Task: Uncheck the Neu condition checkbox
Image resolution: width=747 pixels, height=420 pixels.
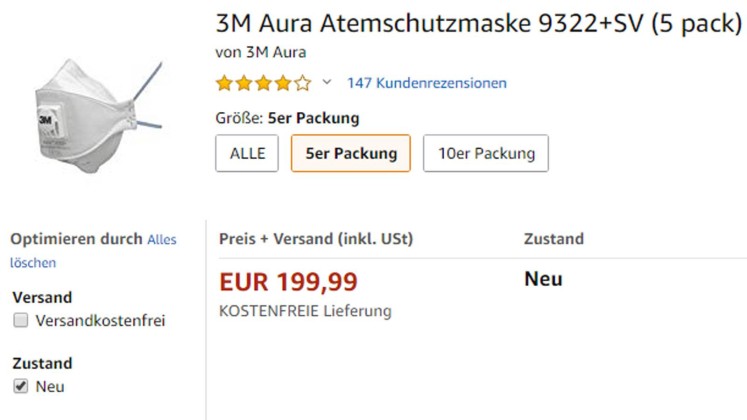Action: (x=21, y=386)
